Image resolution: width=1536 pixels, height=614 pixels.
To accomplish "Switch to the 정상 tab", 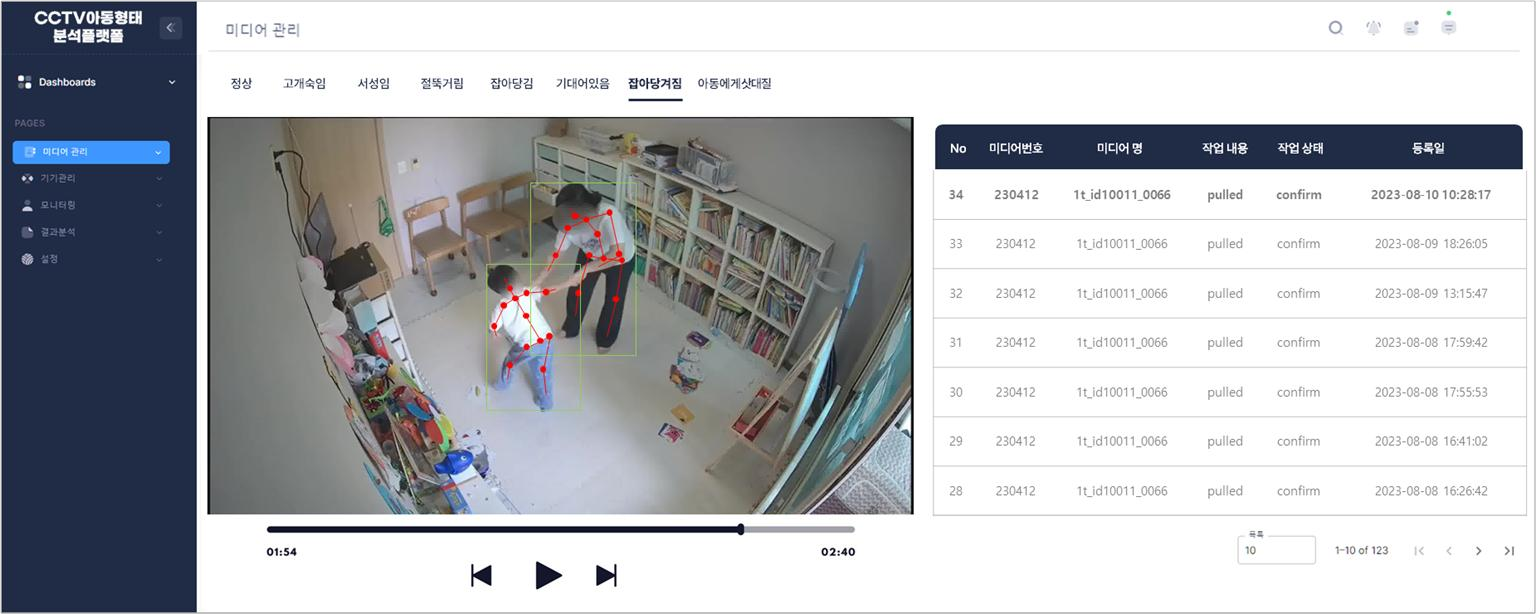I will [241, 84].
